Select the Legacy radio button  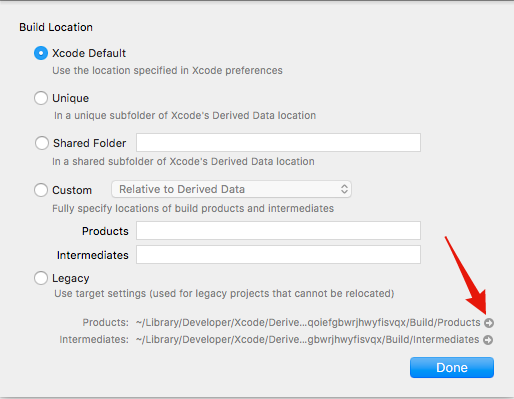pyautogui.click(x=41, y=278)
